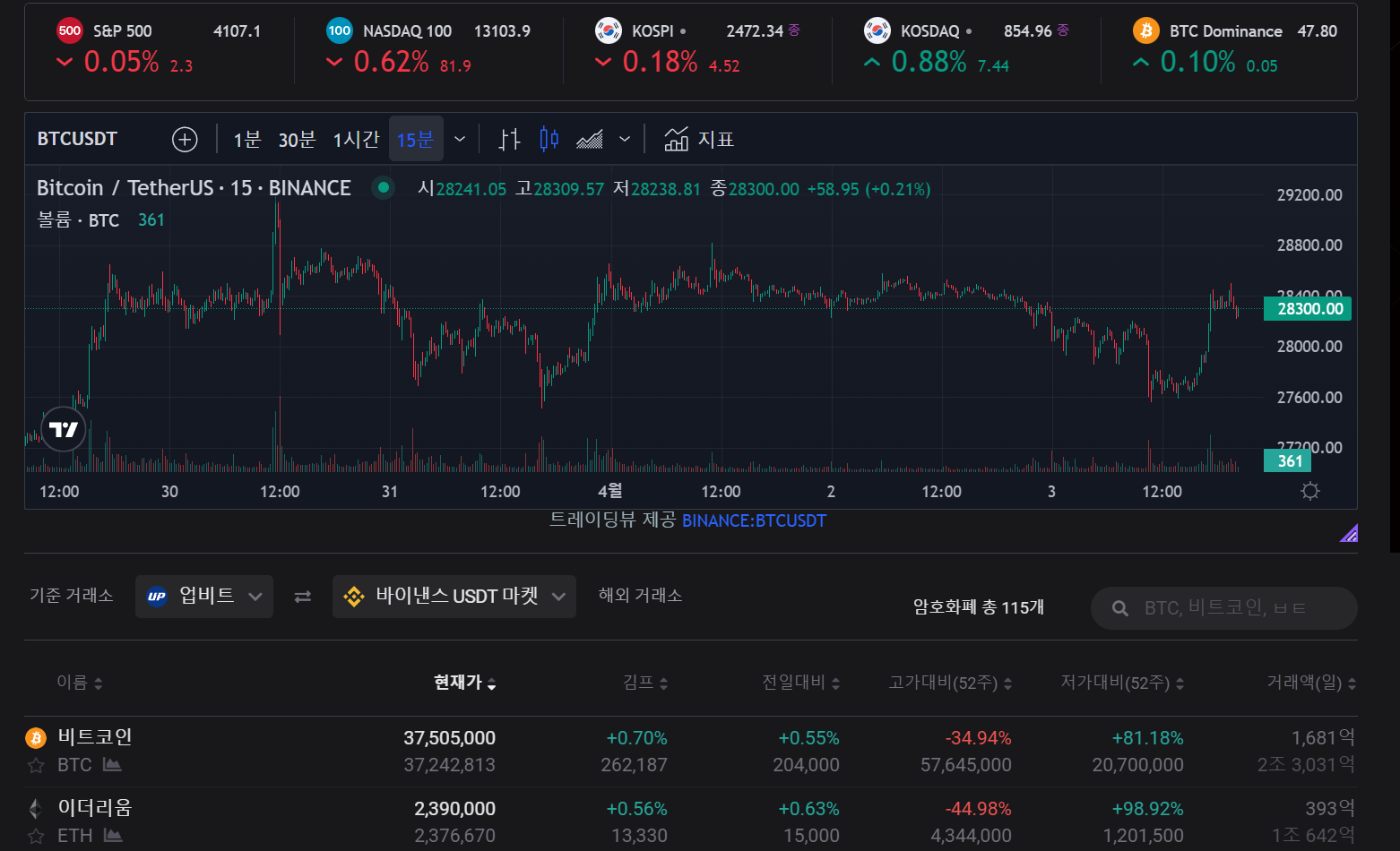Click the add symbol plus icon beside BTCUSDT
The width and height of the screenshot is (1400, 851).
pyautogui.click(x=185, y=139)
